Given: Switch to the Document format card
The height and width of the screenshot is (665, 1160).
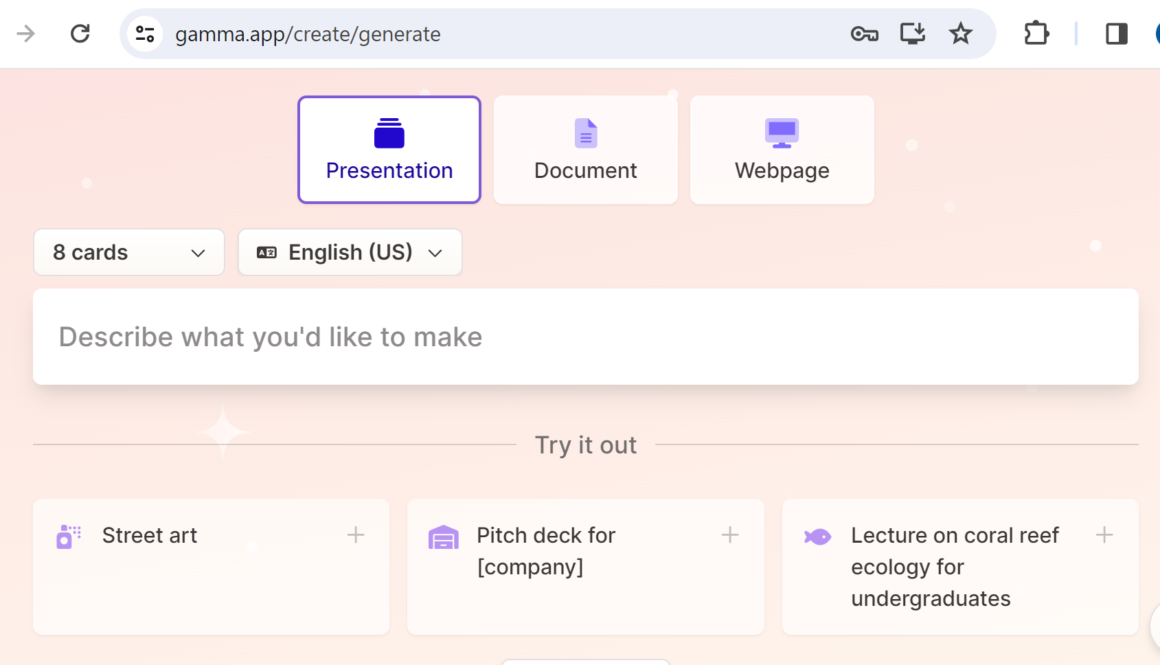Looking at the screenshot, I should click(x=585, y=150).
